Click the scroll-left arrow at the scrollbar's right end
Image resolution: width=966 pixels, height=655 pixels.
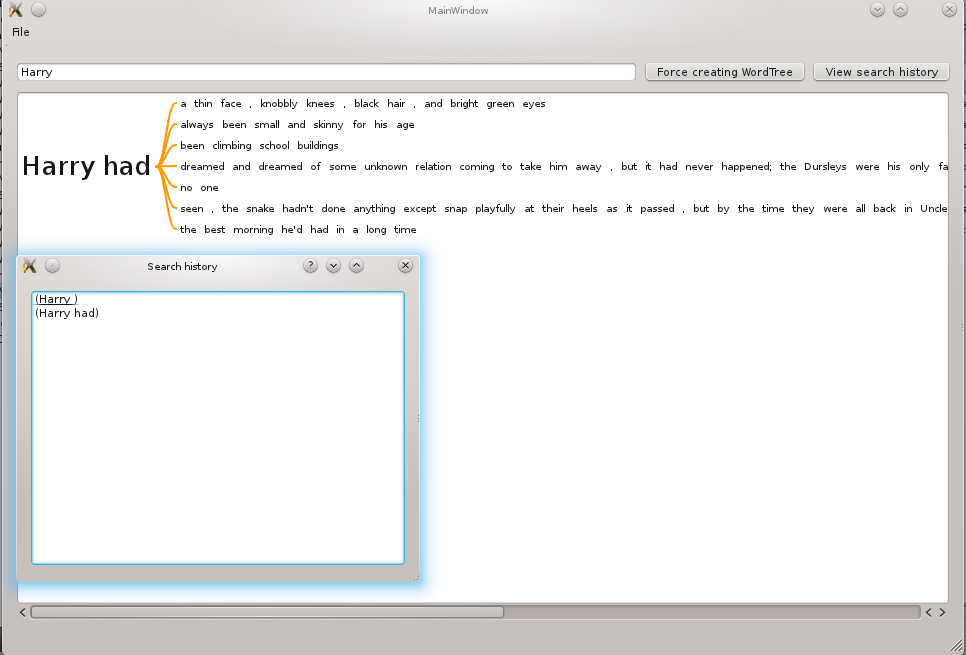click(x=928, y=612)
